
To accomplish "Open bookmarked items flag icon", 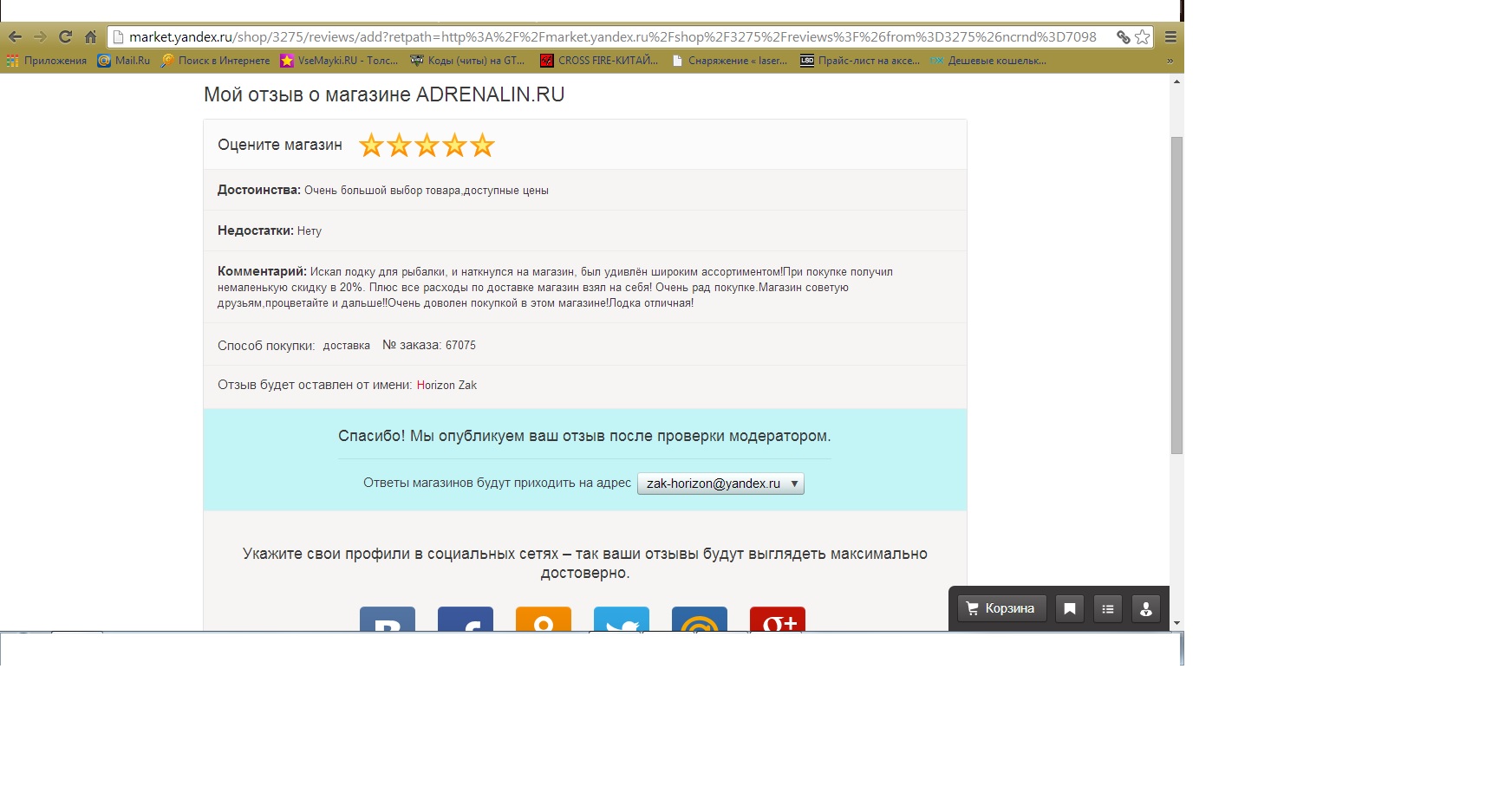I will pos(1070,608).
